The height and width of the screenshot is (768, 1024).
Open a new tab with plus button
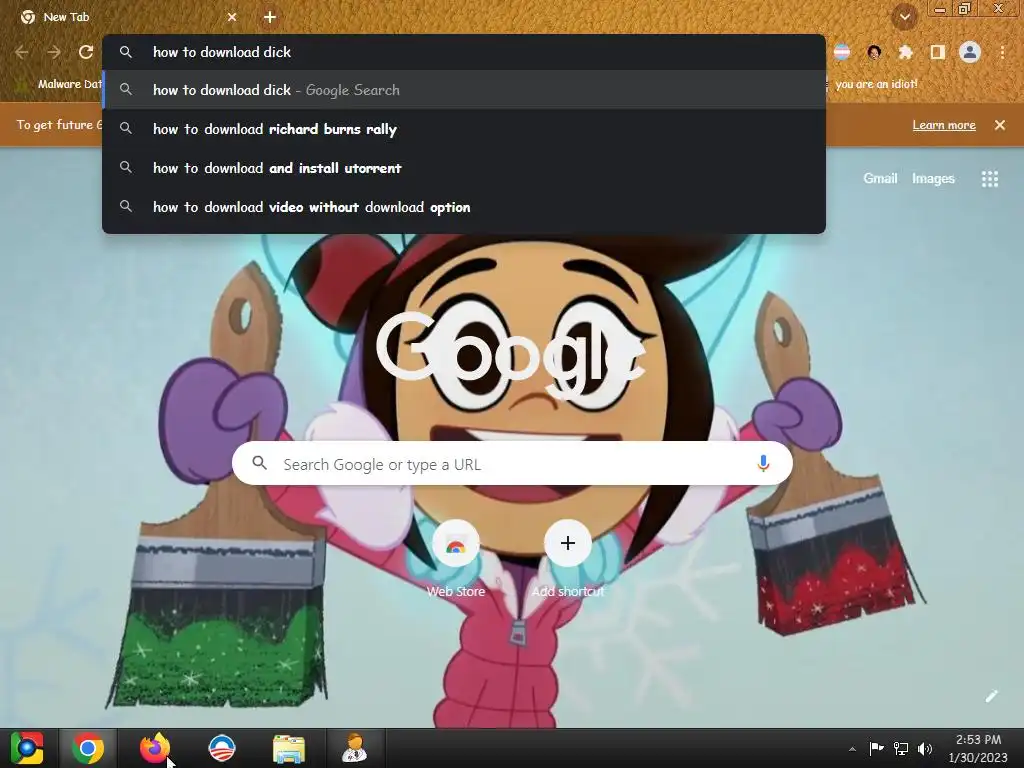pos(270,17)
